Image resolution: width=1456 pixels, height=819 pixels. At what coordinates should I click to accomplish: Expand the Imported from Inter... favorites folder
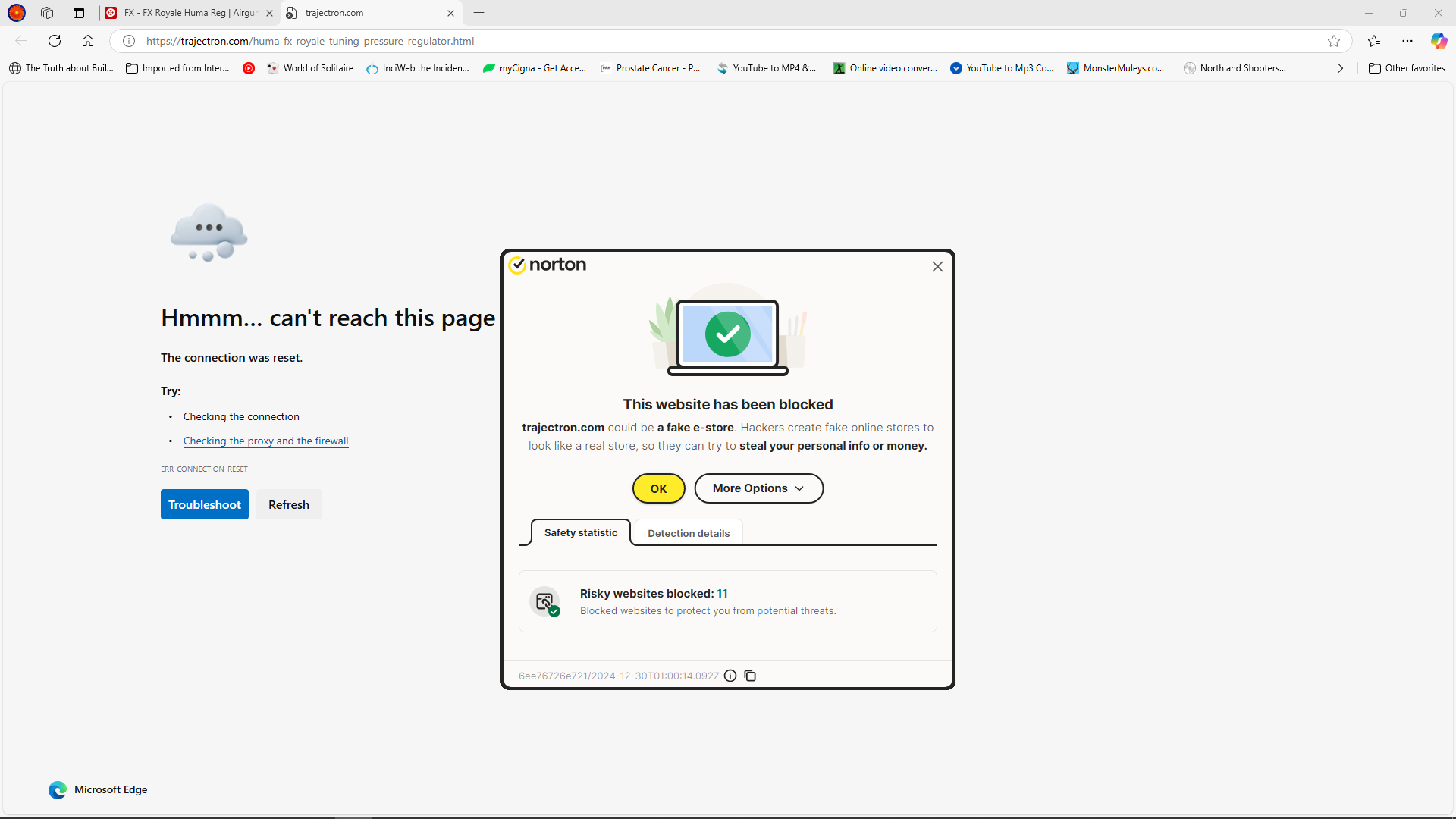[x=177, y=68]
